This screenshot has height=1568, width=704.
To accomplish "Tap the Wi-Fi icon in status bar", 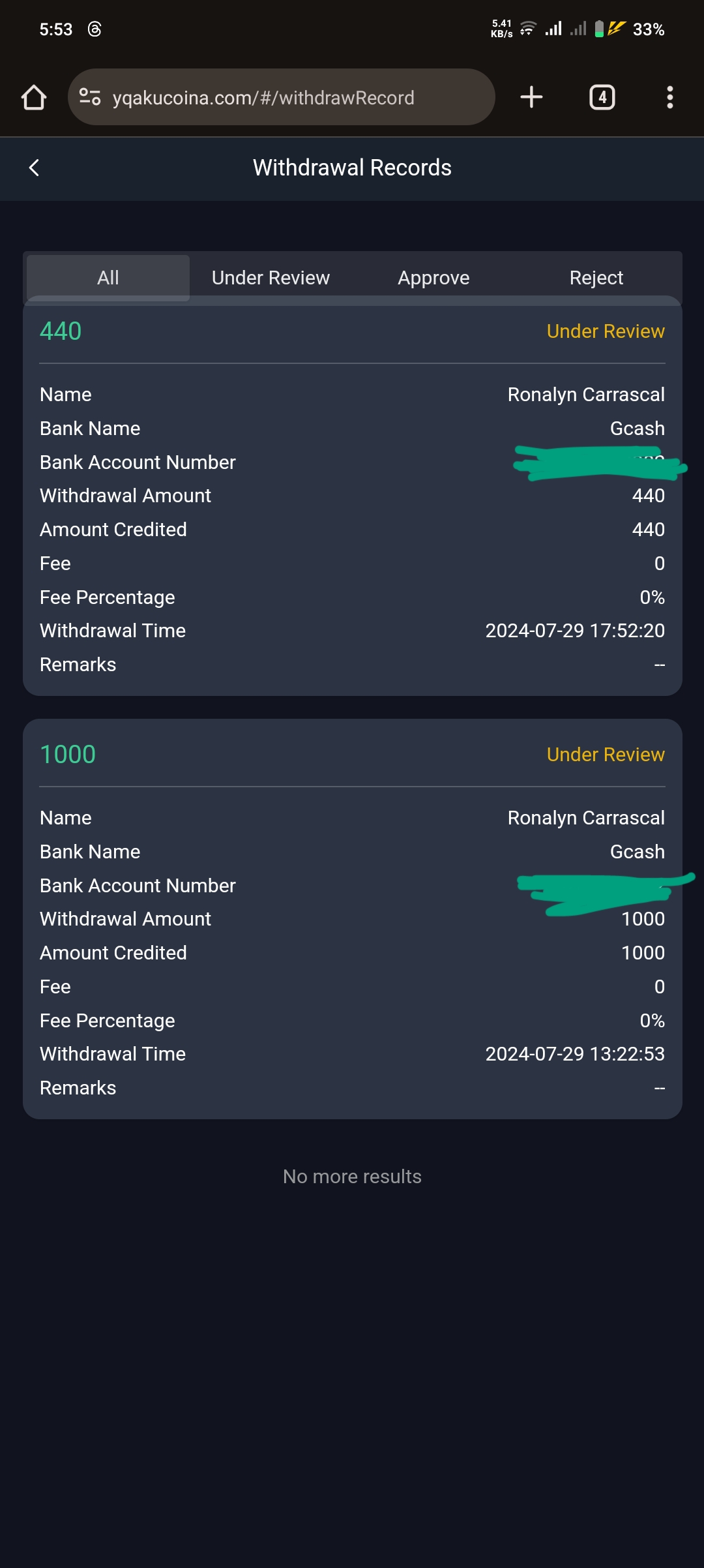I will tap(527, 29).
